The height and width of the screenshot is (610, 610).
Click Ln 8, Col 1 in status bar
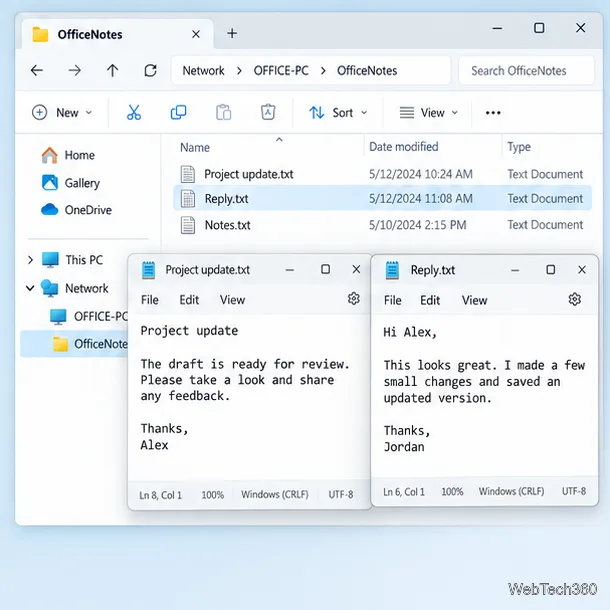(x=161, y=495)
